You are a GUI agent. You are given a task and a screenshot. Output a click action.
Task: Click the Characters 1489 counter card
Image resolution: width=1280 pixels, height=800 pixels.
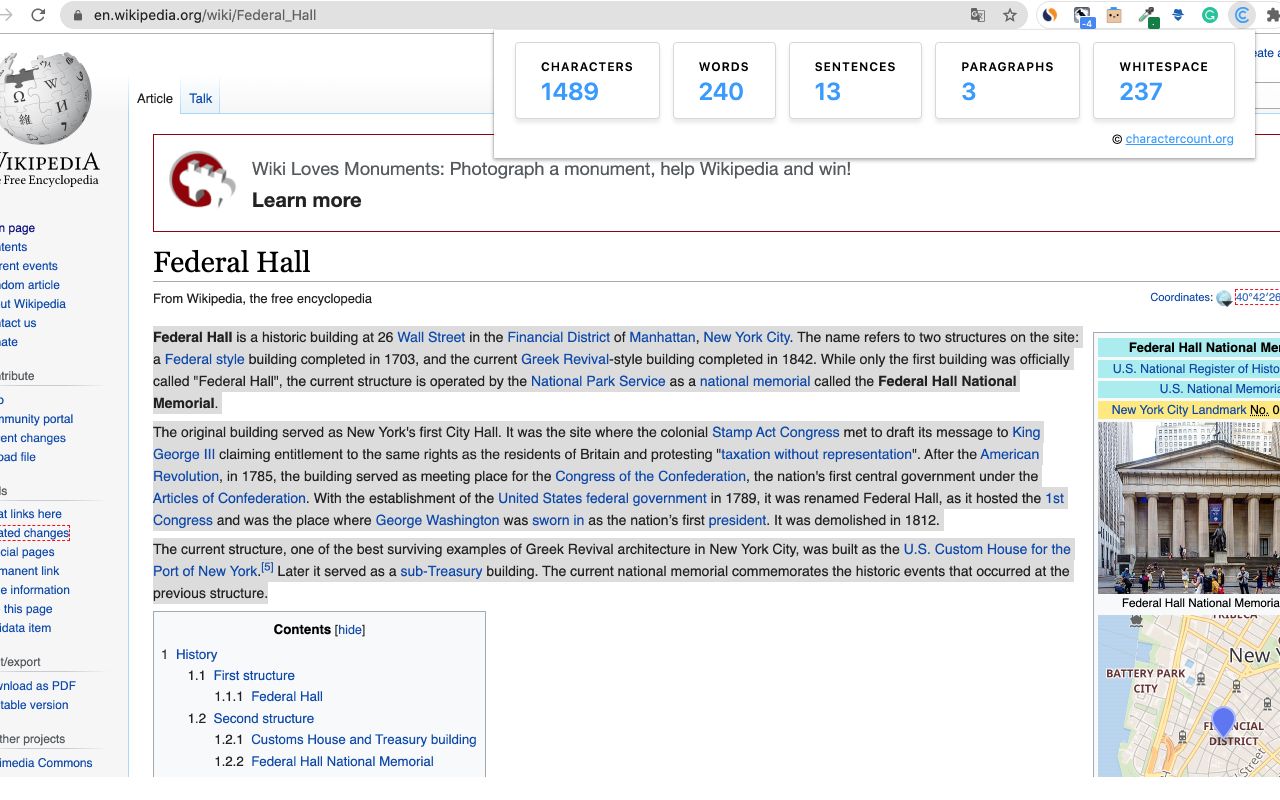(587, 80)
